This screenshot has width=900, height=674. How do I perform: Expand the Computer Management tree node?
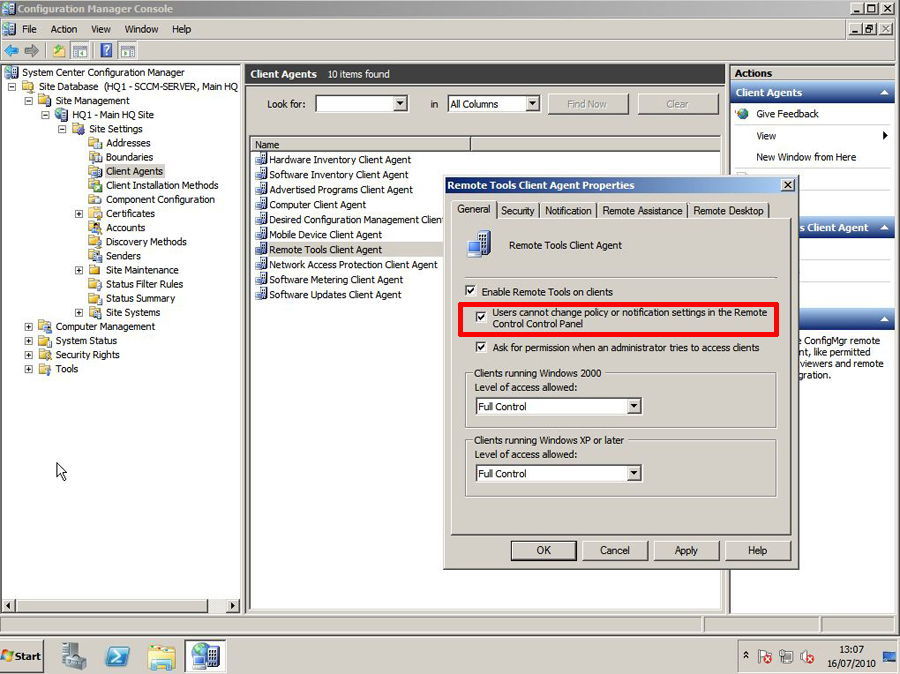click(x=29, y=326)
